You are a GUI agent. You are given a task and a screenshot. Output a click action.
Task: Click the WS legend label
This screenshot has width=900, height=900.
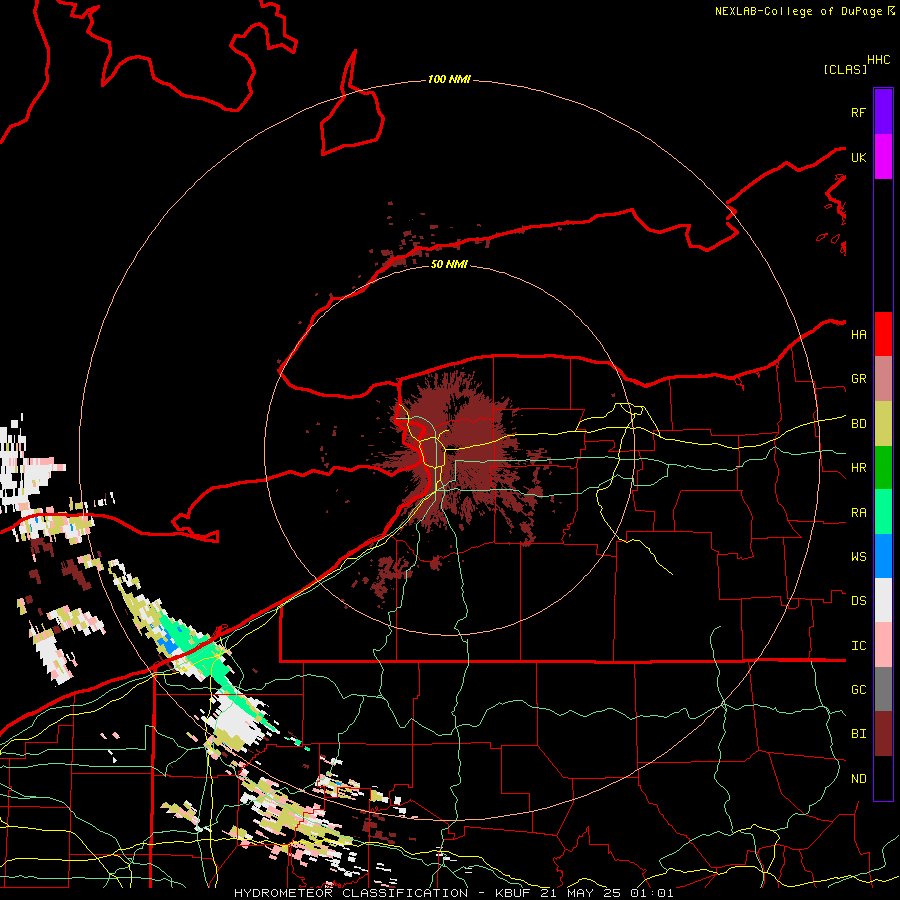pyautogui.click(x=858, y=556)
